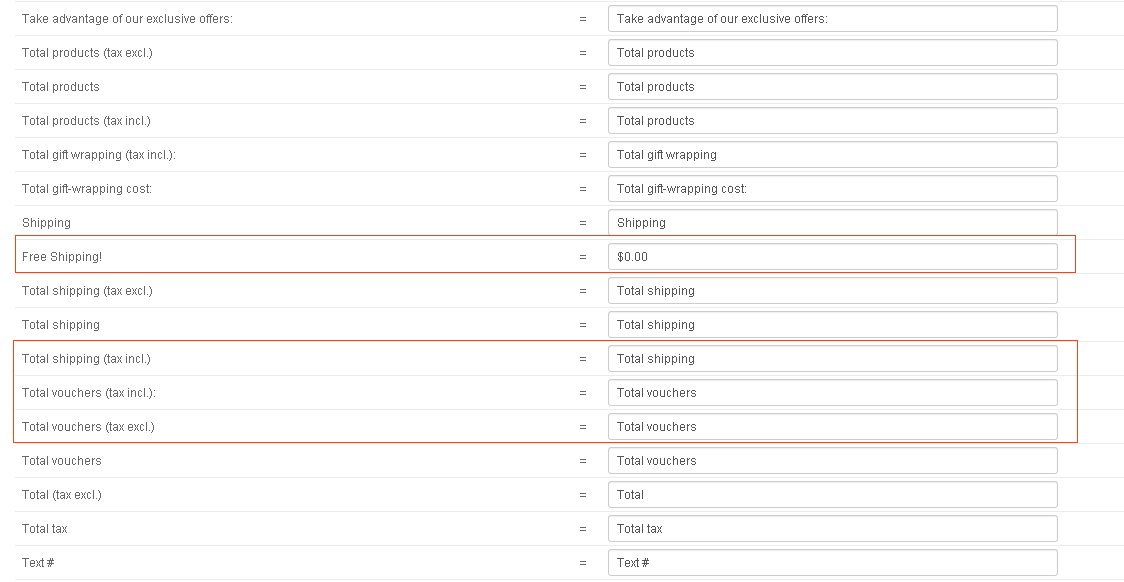
Task: Click translation field for Total products (tax excl.)
Action: [832, 53]
